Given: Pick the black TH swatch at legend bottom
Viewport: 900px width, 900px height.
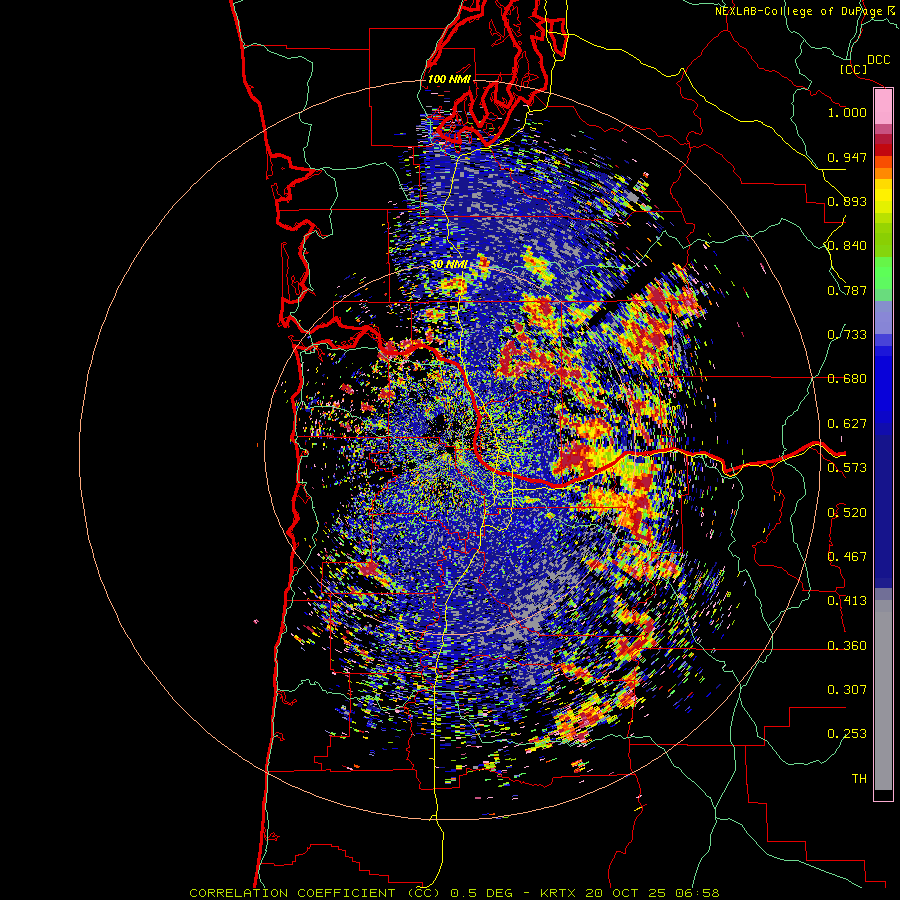Looking at the screenshot, I should tap(883, 794).
